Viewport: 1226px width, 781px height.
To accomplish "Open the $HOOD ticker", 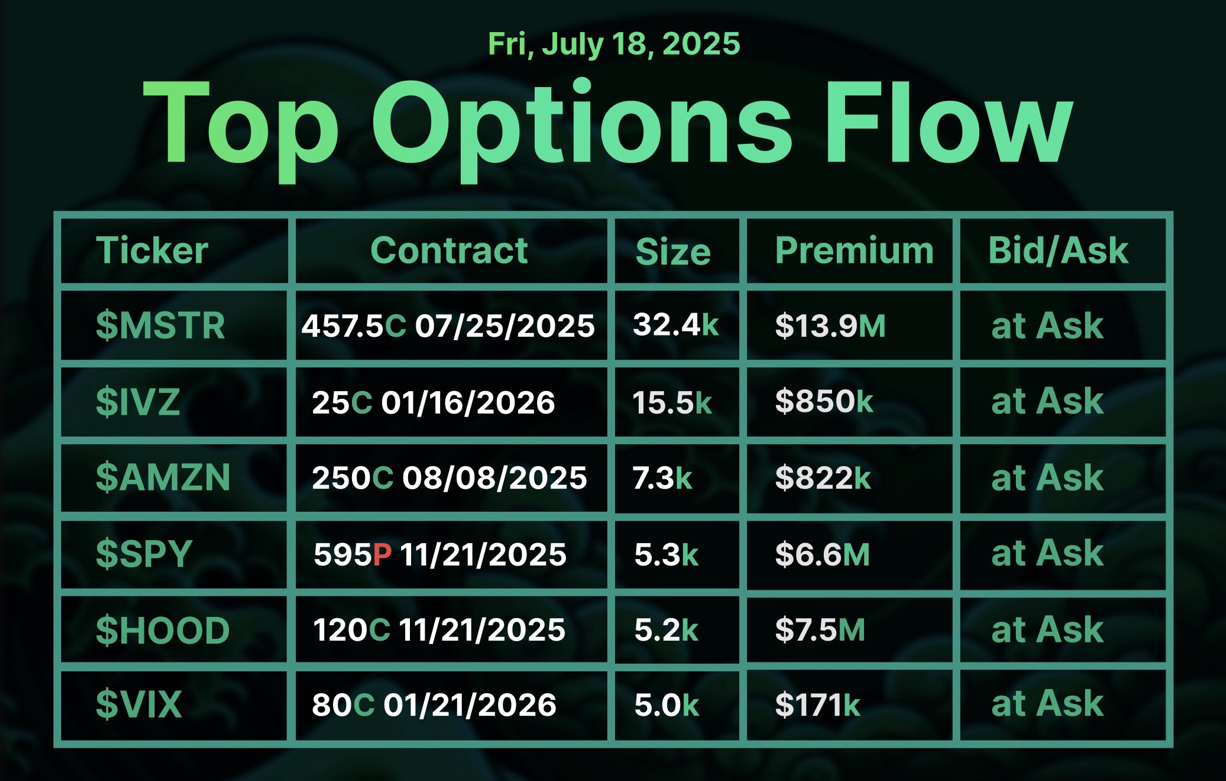I will (x=163, y=630).
